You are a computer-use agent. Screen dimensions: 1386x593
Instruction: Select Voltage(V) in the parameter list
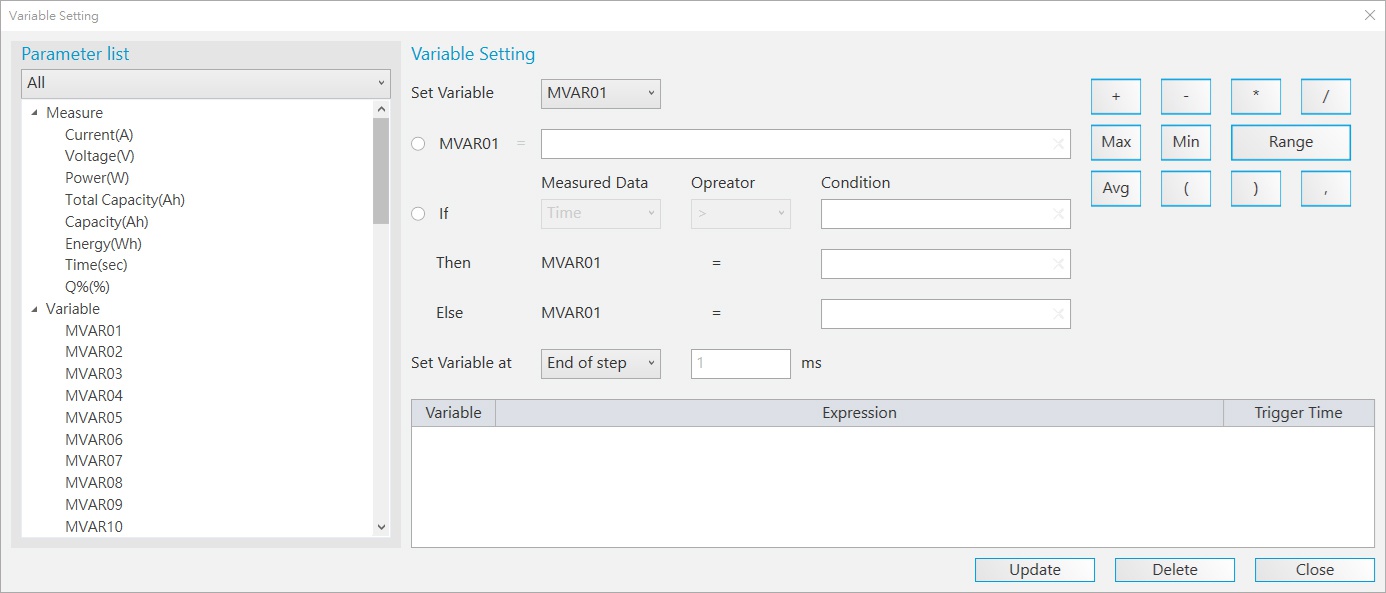pos(99,156)
